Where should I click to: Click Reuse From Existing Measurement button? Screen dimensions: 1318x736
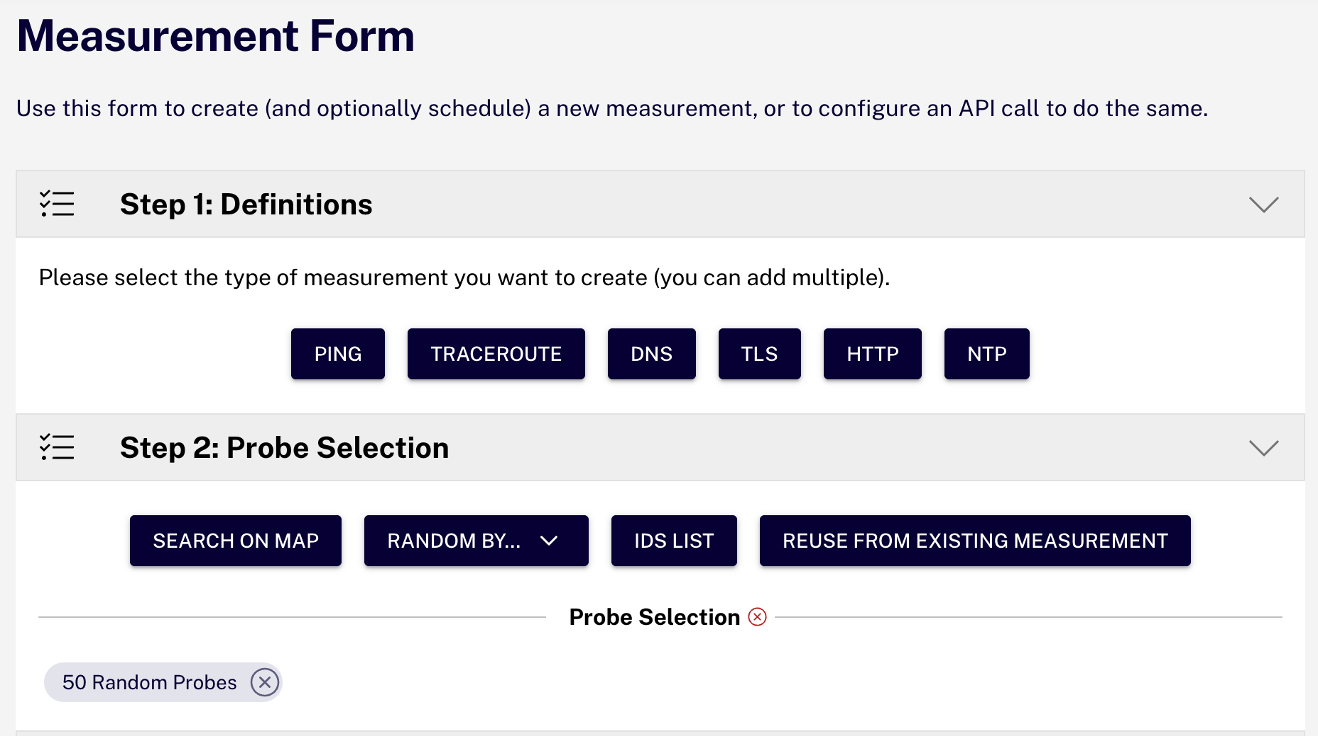[975, 541]
